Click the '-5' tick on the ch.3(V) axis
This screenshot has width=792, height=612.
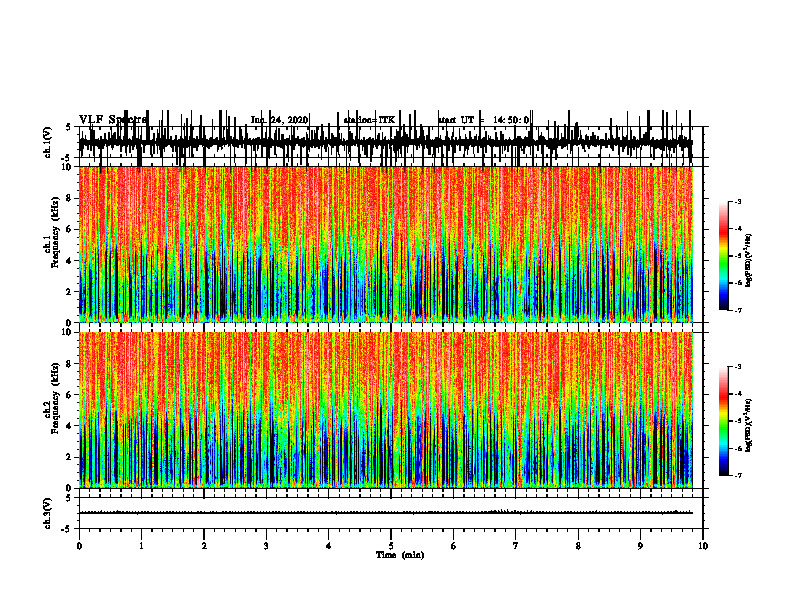(67, 529)
